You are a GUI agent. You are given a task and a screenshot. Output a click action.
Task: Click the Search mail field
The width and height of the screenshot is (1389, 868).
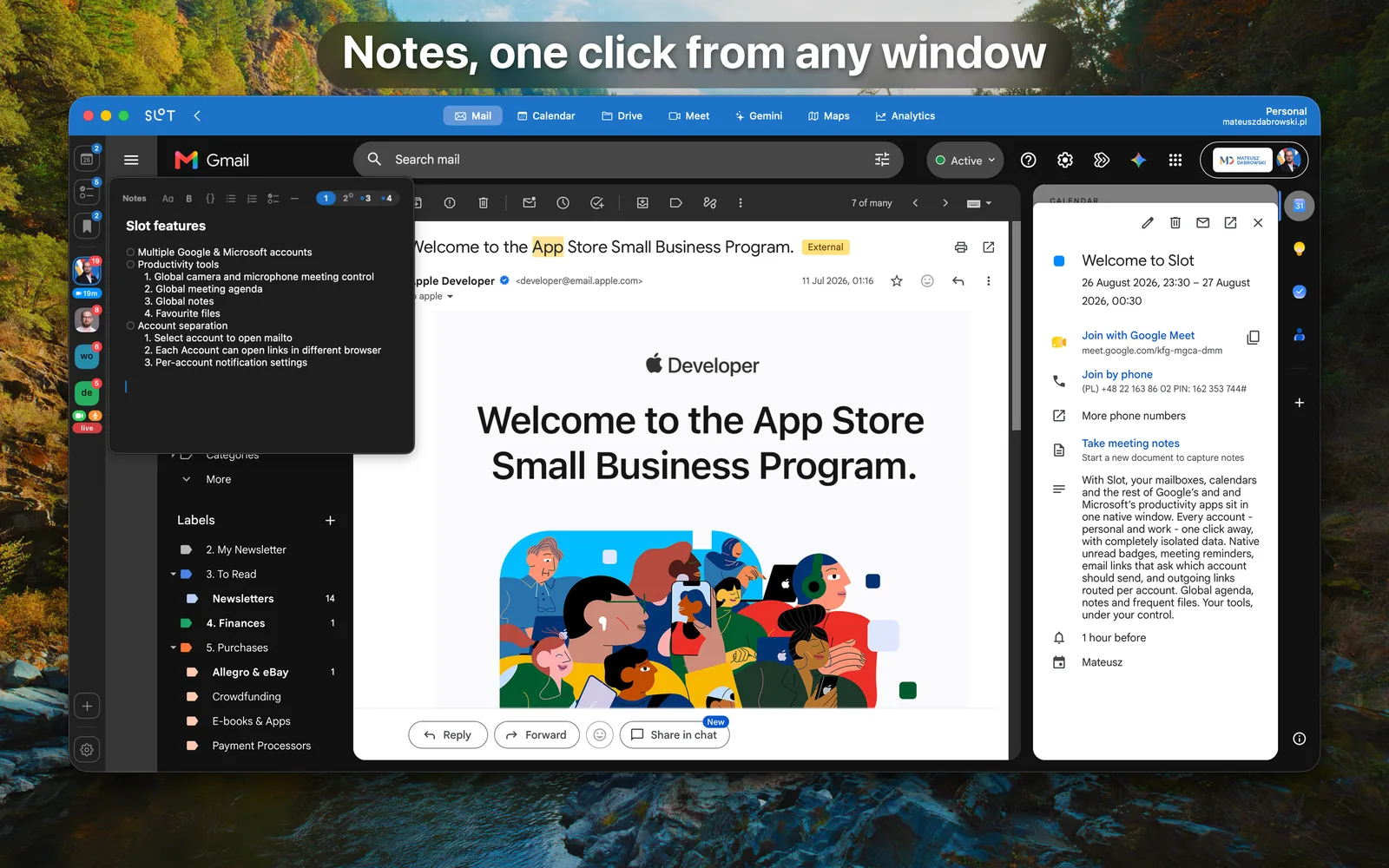(628, 160)
